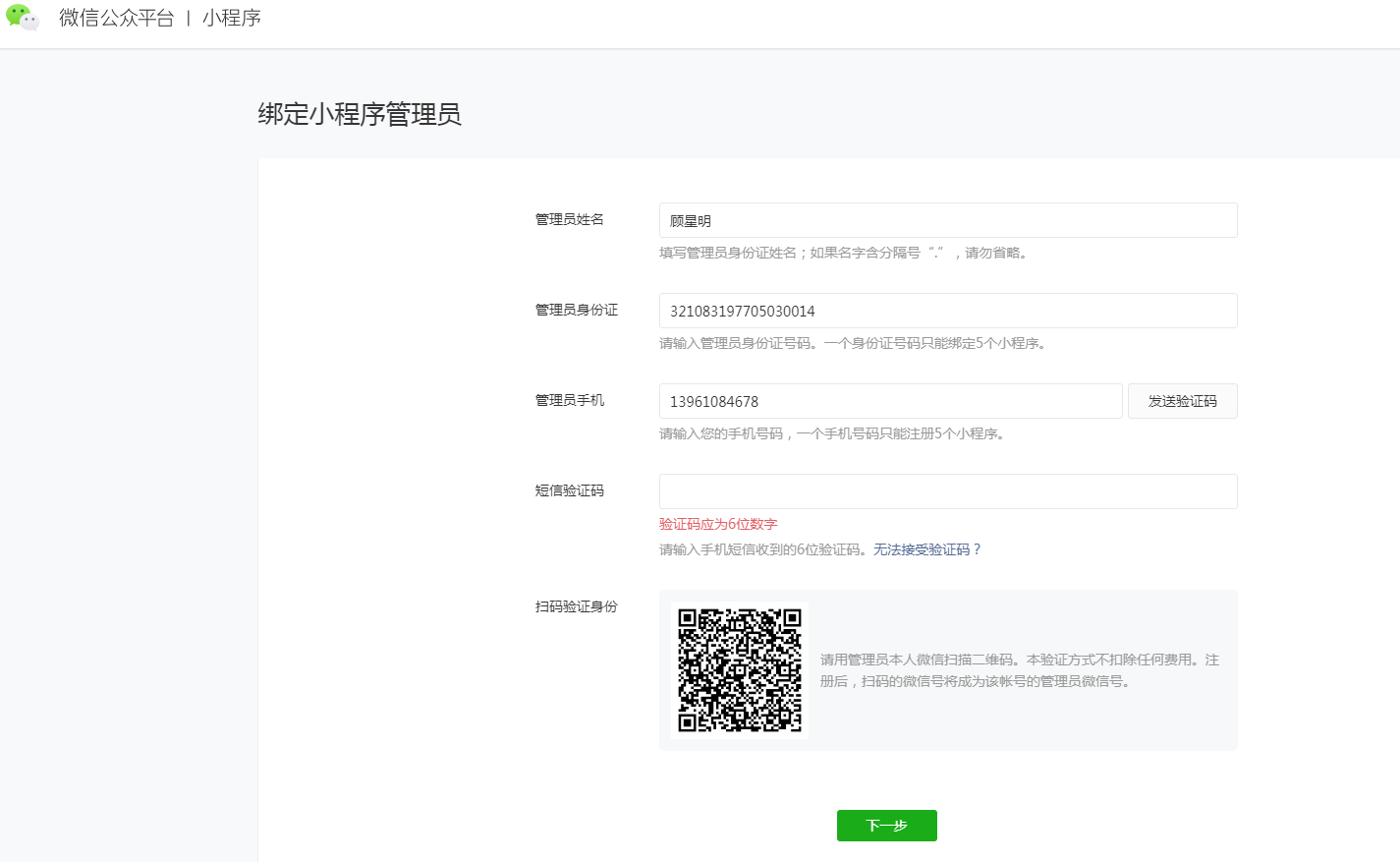Image resolution: width=1400 pixels, height=862 pixels.
Task: Click the QR code image
Action: [x=740, y=670]
